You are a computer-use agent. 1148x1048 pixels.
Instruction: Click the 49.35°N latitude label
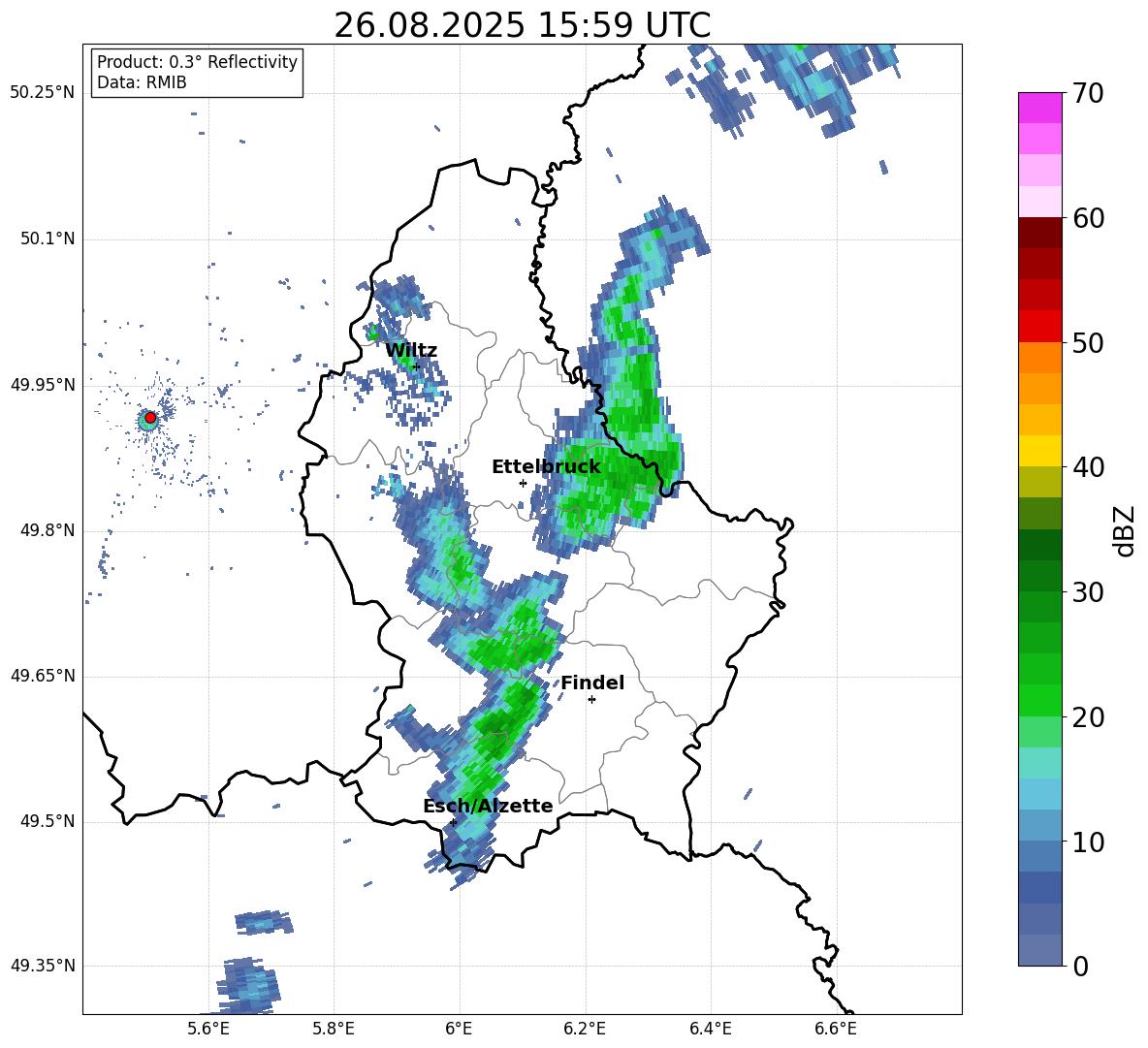(x=43, y=966)
